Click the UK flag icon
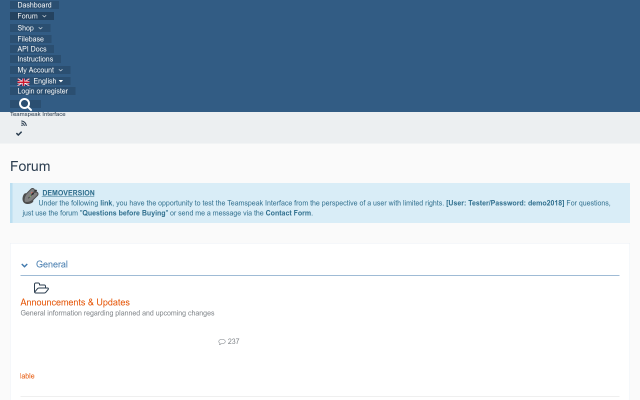 pos(24,81)
